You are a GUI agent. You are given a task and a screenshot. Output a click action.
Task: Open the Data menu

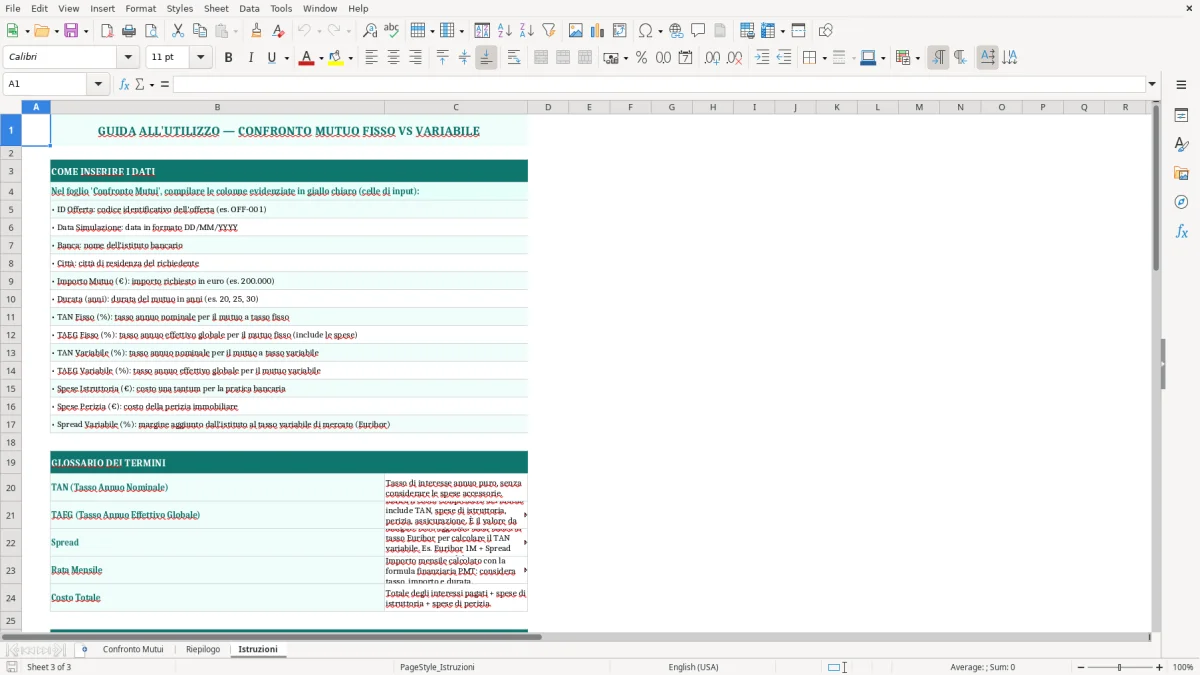249,8
